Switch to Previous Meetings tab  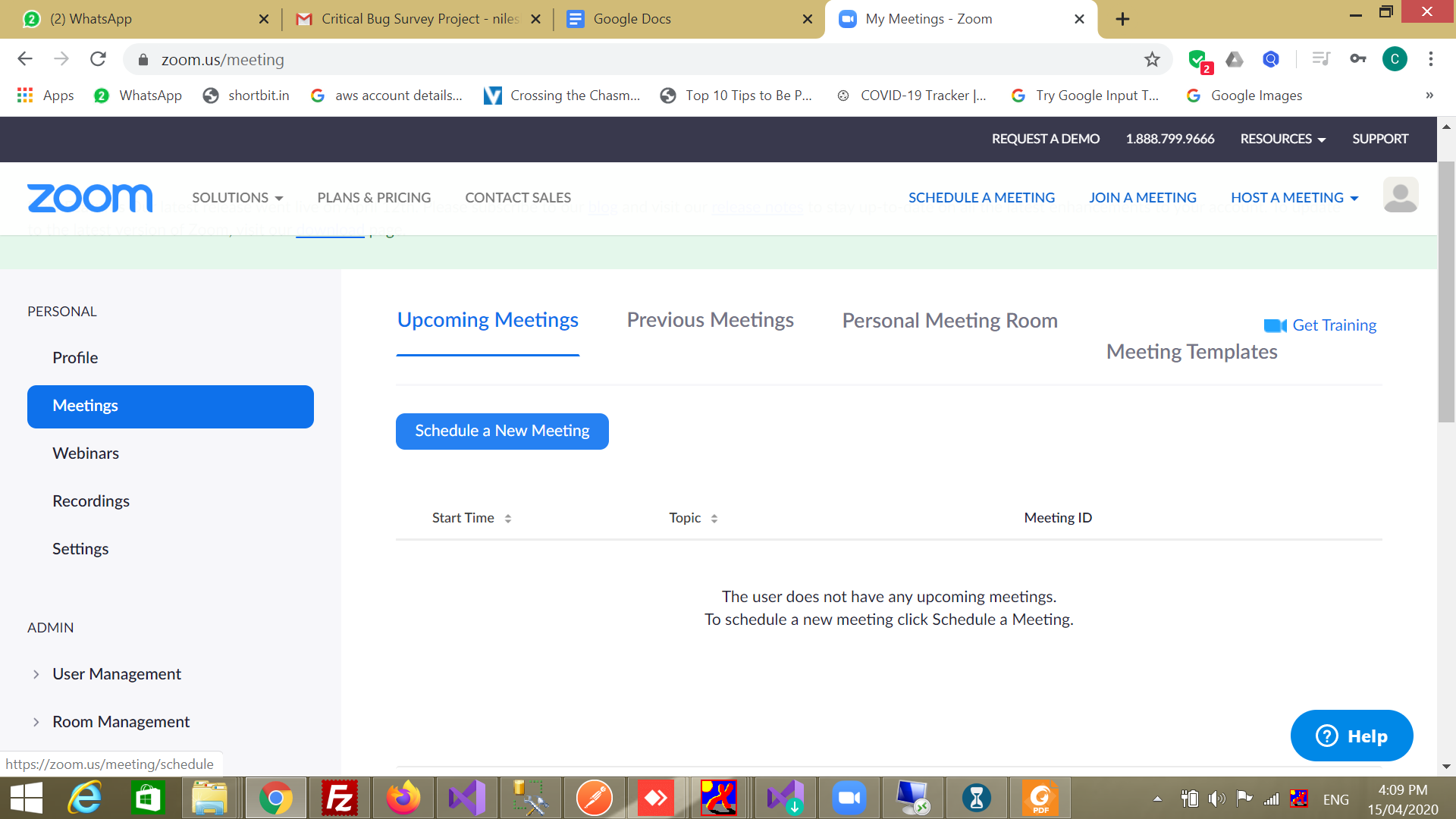click(710, 320)
